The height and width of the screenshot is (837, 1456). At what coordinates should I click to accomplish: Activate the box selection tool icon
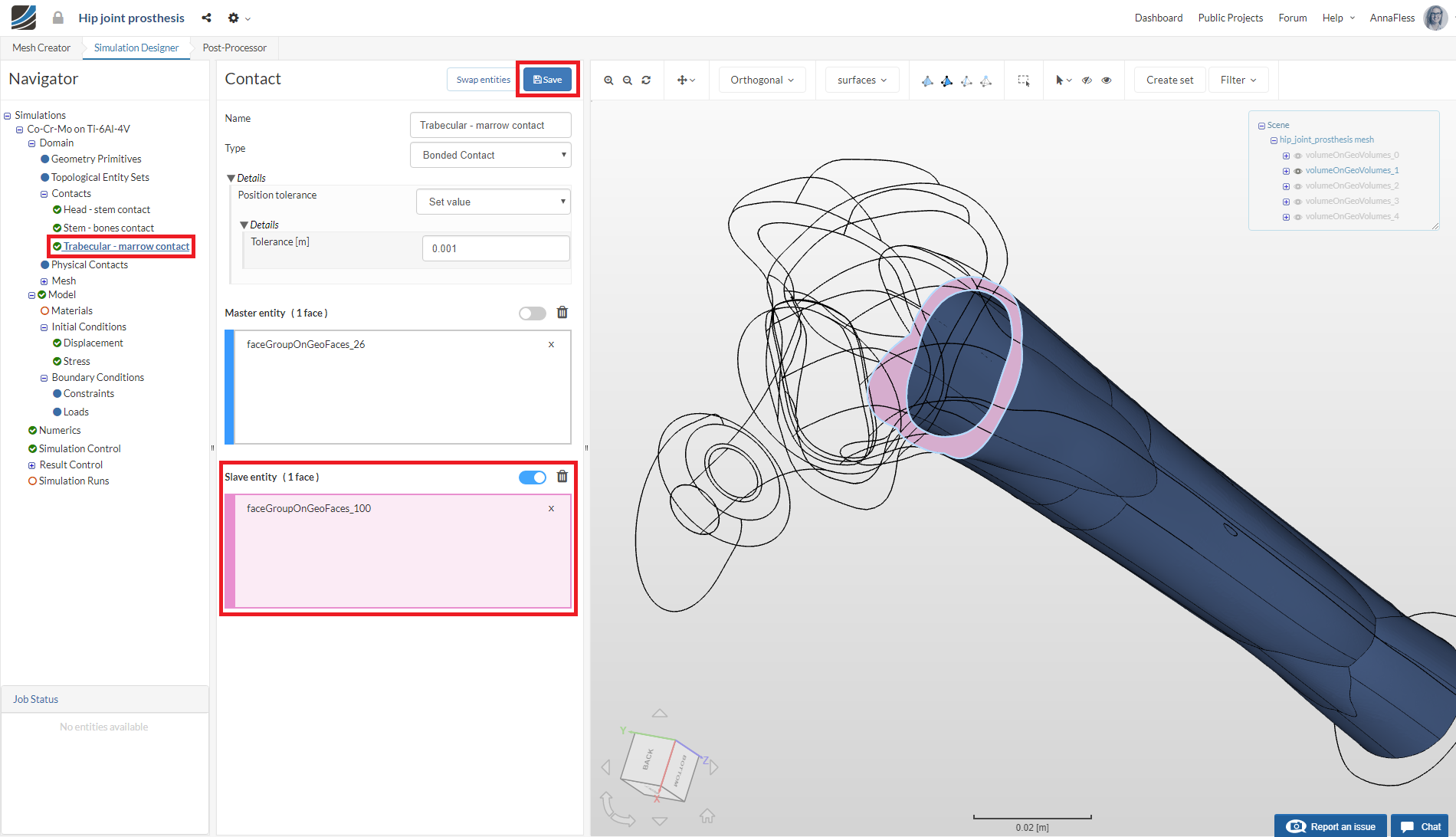(x=1023, y=80)
